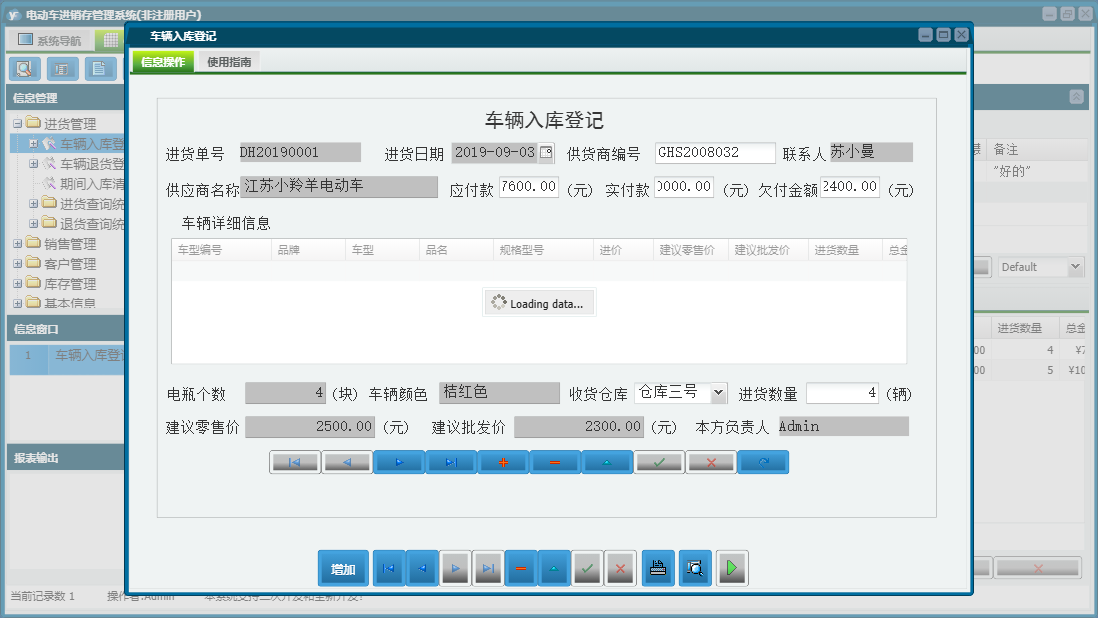Go to next record in detail grid navigator
The height and width of the screenshot is (618, 1098).
pos(398,462)
